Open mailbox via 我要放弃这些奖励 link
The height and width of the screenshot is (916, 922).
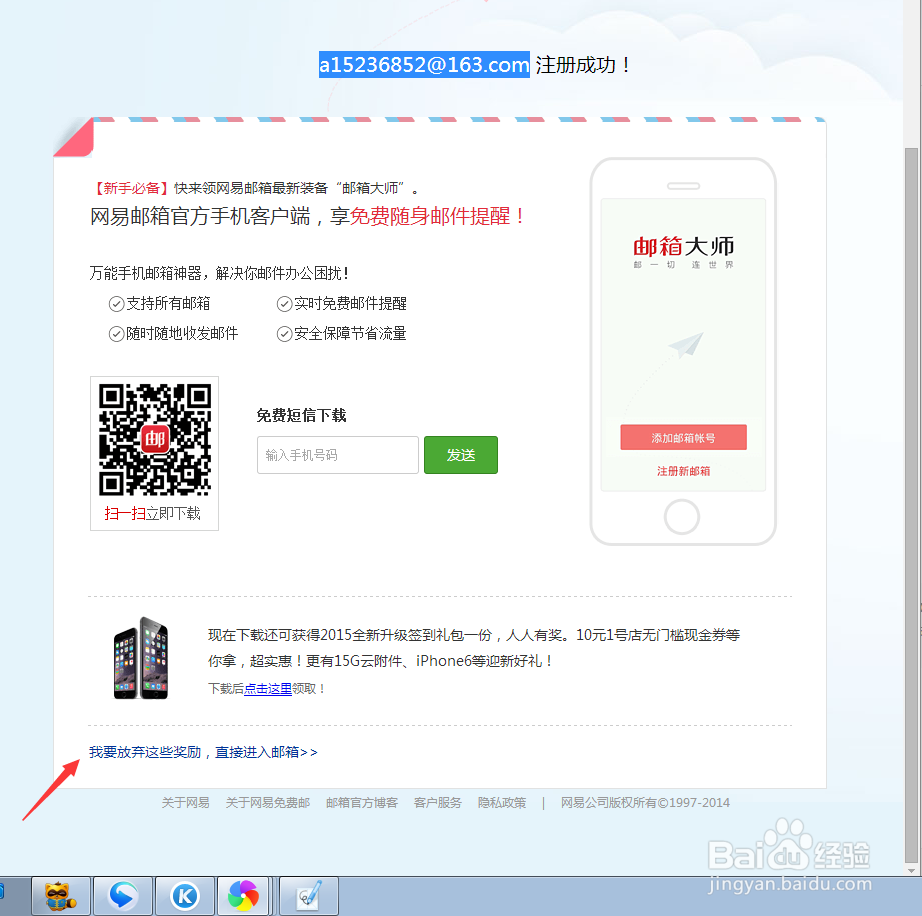203,752
